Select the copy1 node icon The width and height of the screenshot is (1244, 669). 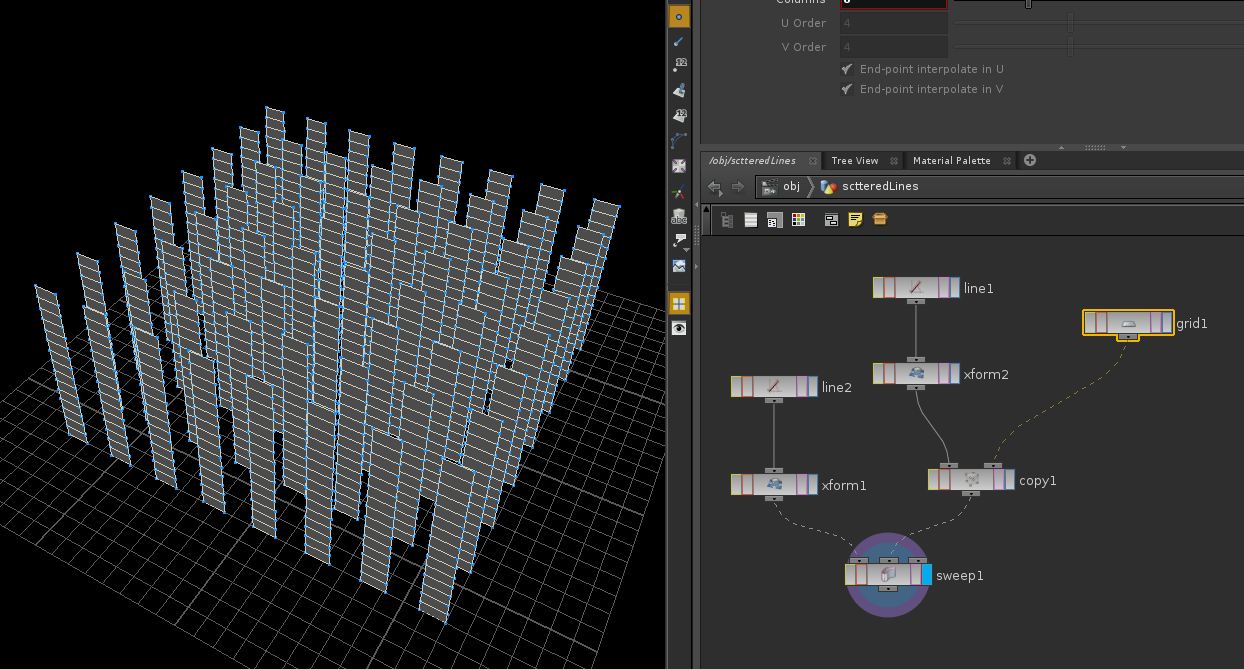[971, 480]
